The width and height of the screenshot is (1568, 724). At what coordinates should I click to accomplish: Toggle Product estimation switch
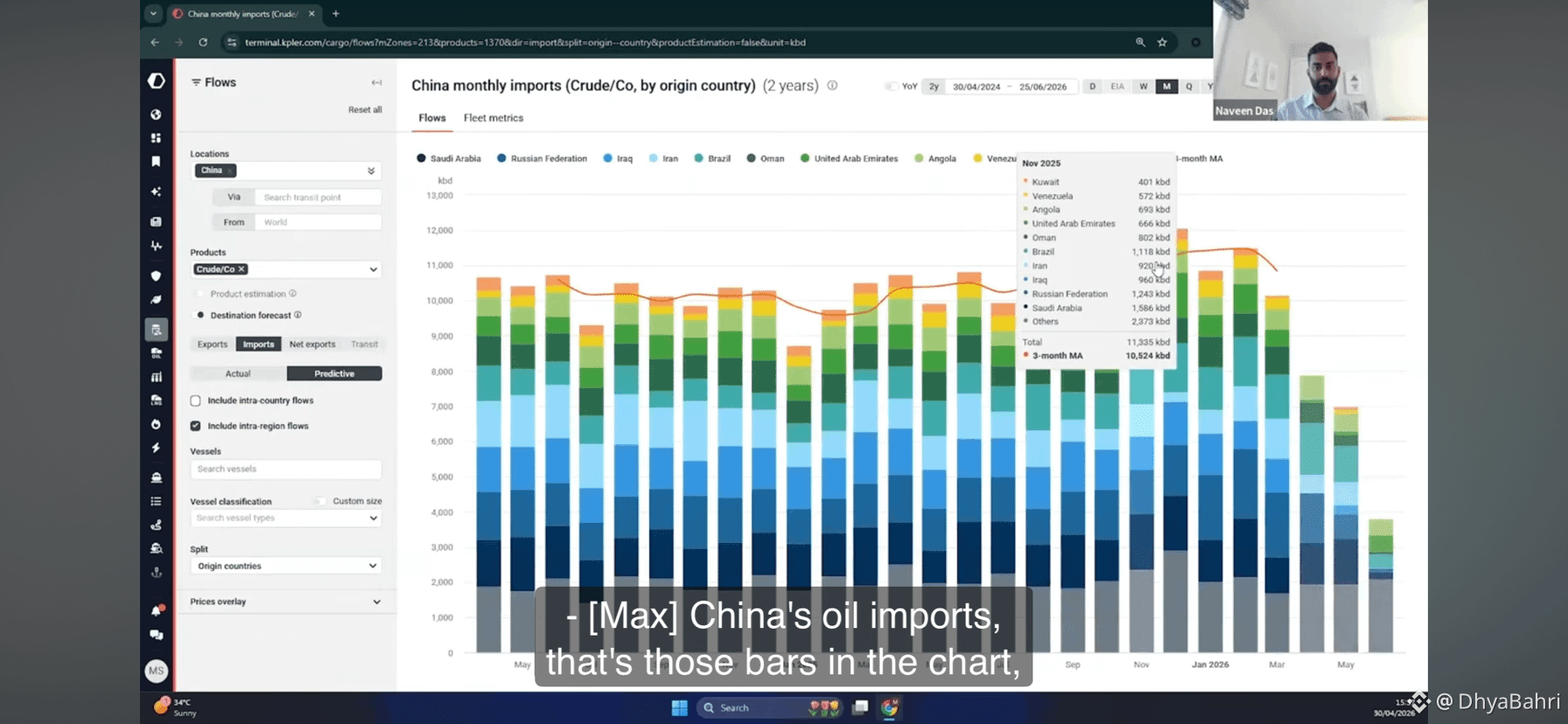[x=200, y=294]
